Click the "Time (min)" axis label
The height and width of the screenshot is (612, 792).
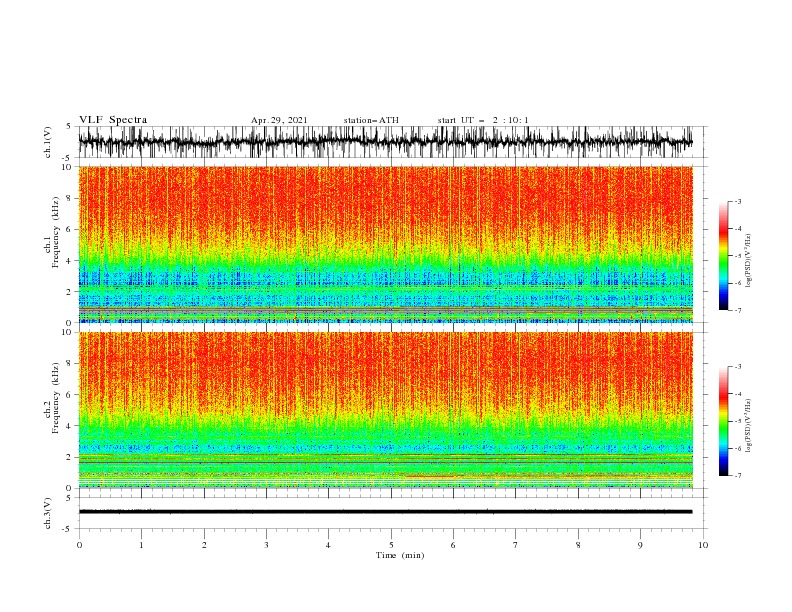coord(400,555)
